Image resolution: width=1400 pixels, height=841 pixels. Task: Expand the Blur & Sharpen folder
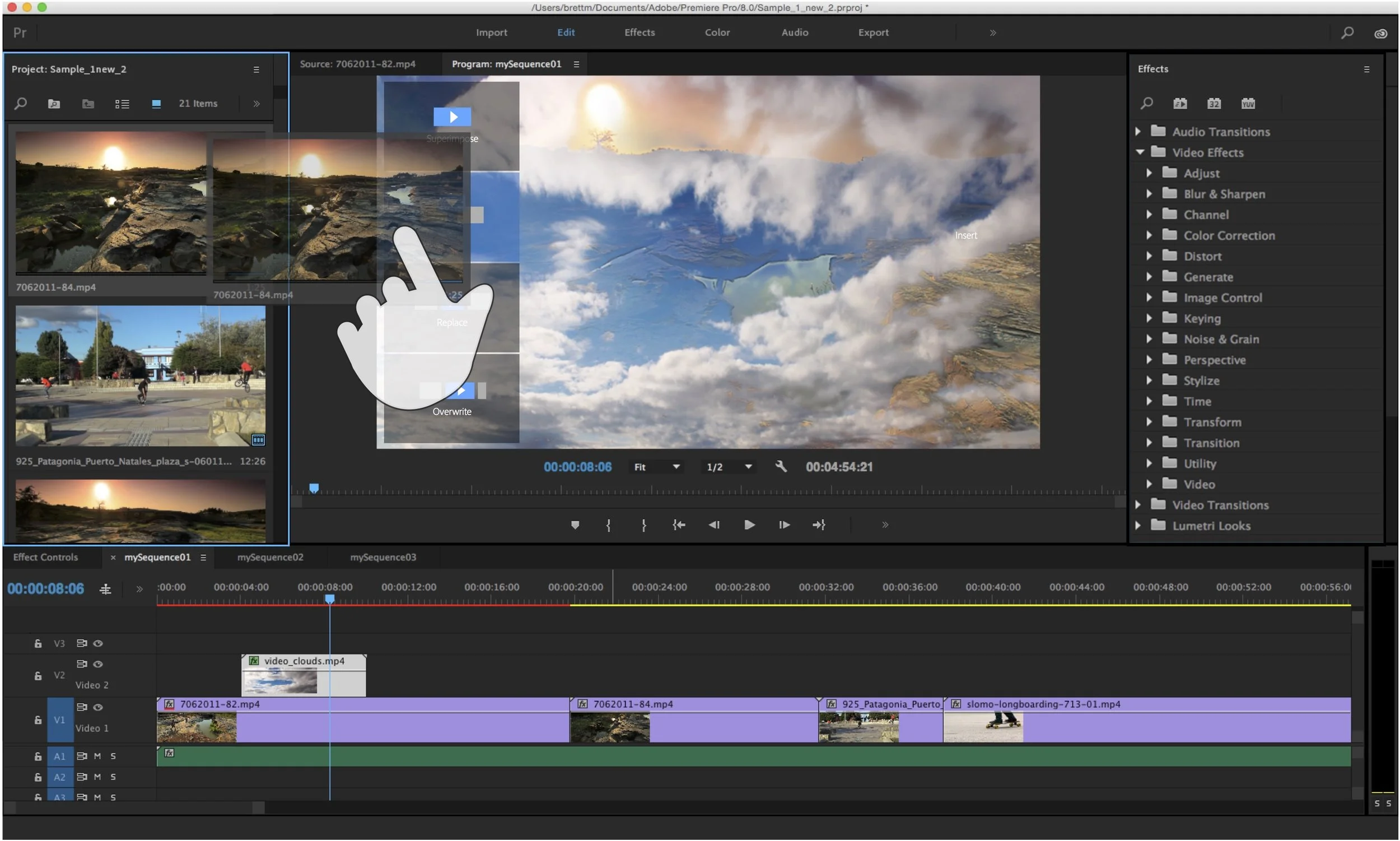point(1149,193)
